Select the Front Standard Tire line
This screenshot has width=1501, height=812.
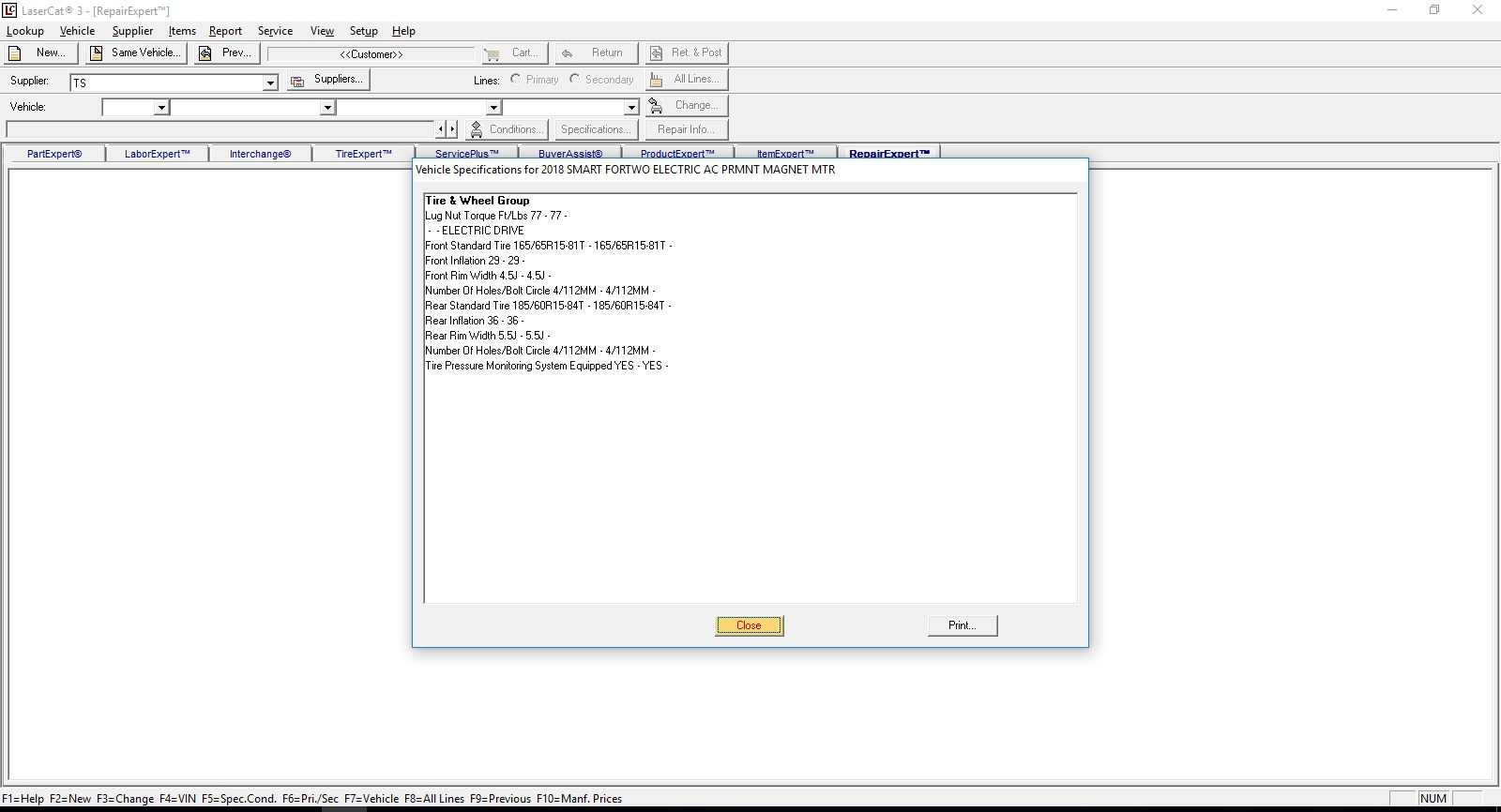[549, 246]
